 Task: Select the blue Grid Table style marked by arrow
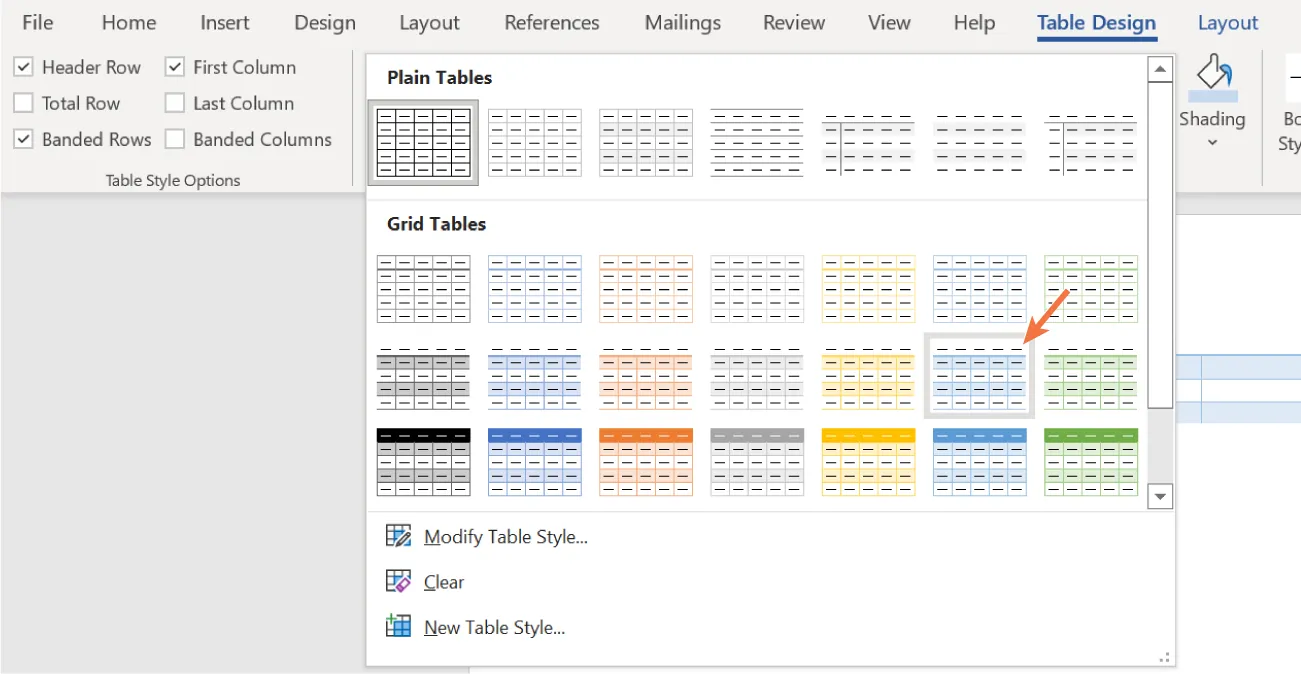[979, 379]
